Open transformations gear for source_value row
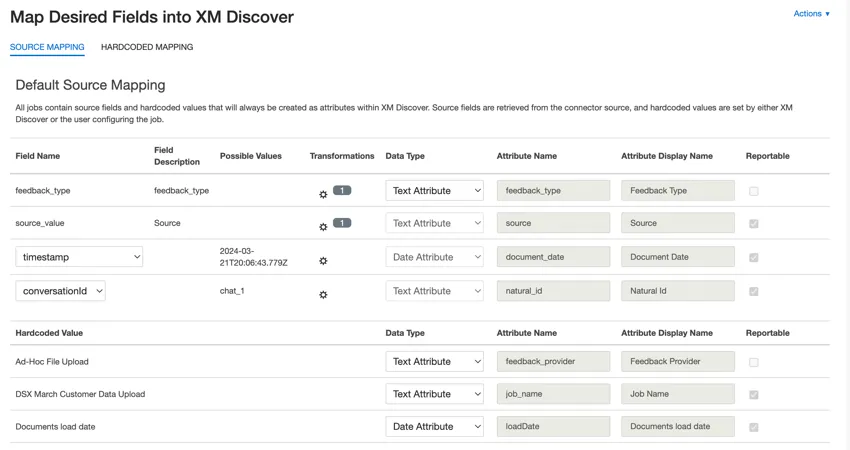The height and width of the screenshot is (450, 850). tap(323, 227)
